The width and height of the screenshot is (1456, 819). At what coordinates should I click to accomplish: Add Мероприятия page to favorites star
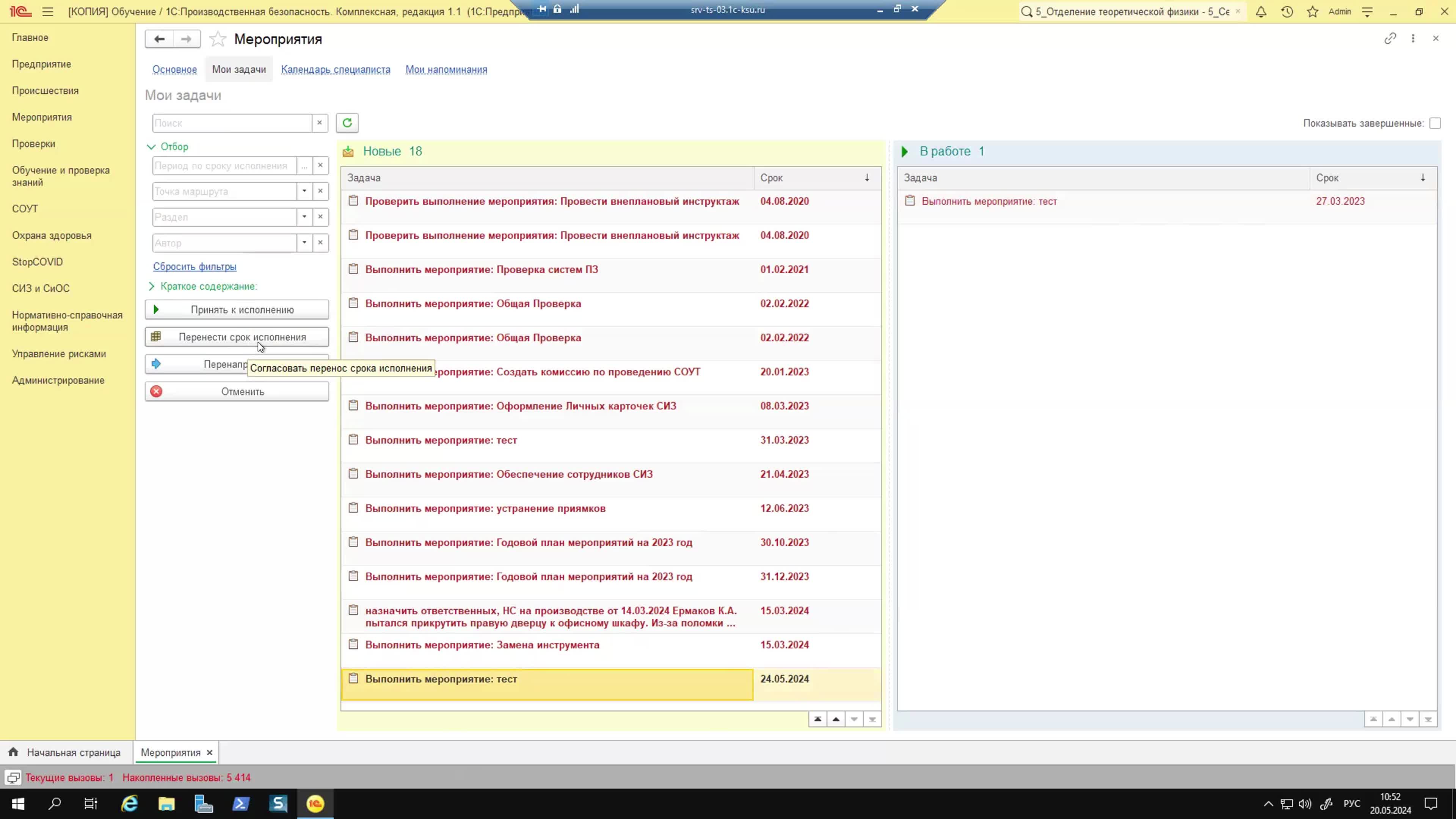pyautogui.click(x=218, y=39)
